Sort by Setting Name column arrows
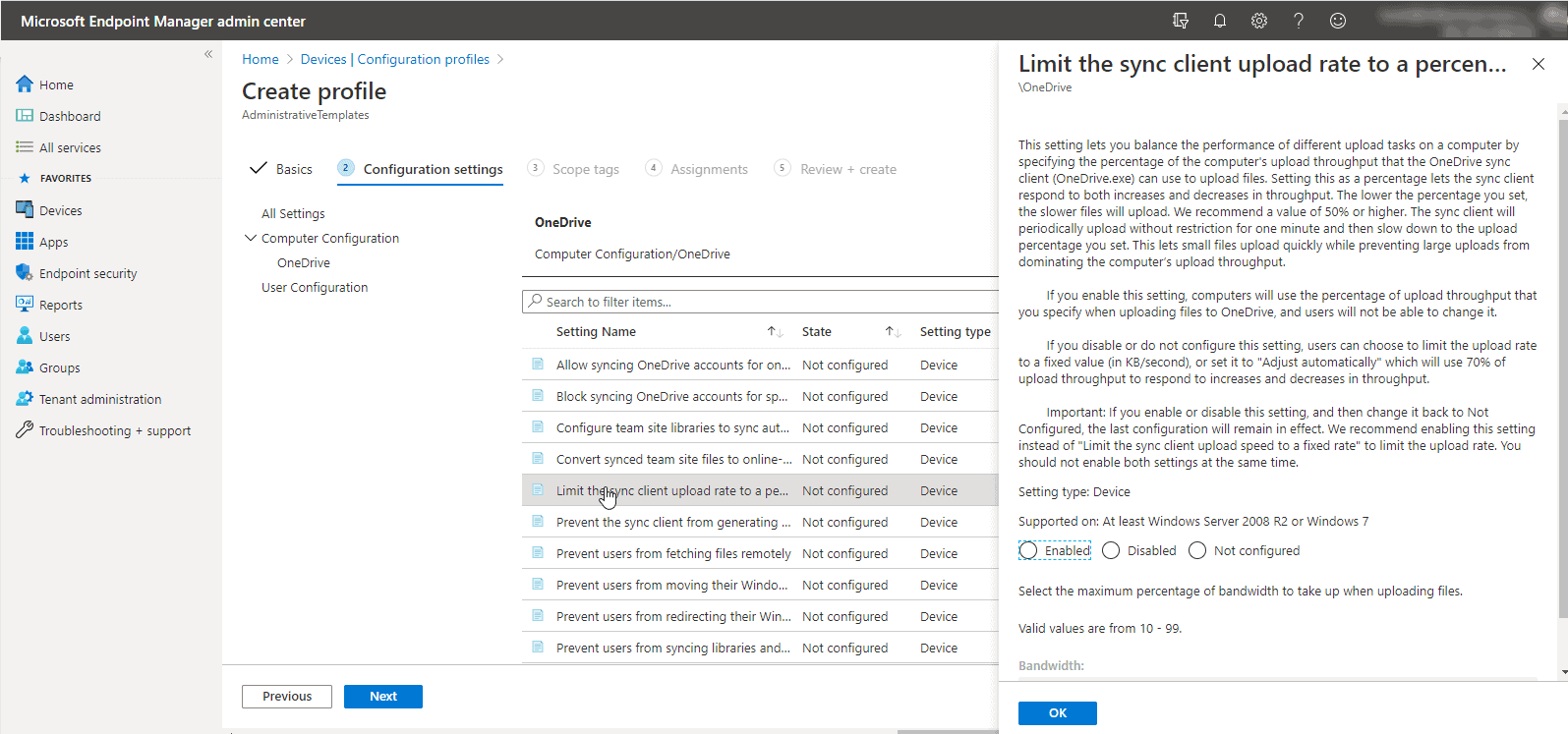Screen dimensions: 1568x734 [x=775, y=332]
